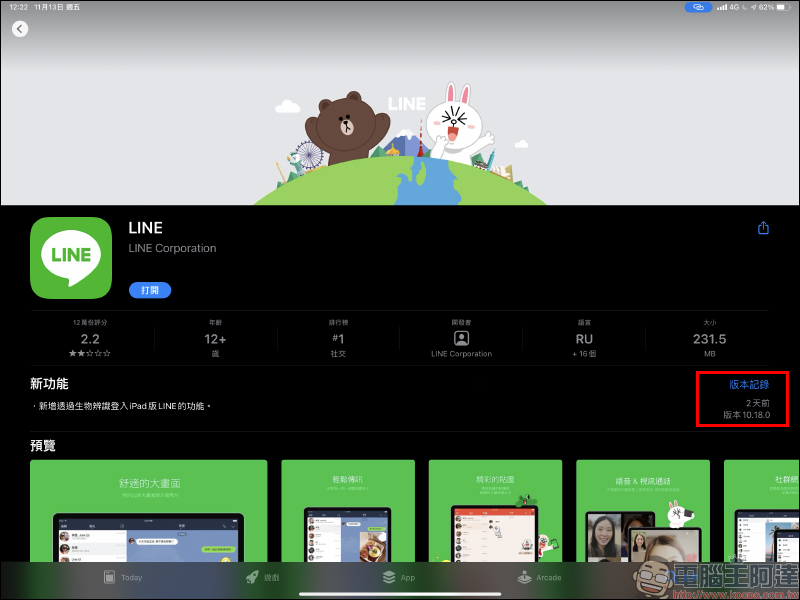Tap the back arrow button

(20, 29)
